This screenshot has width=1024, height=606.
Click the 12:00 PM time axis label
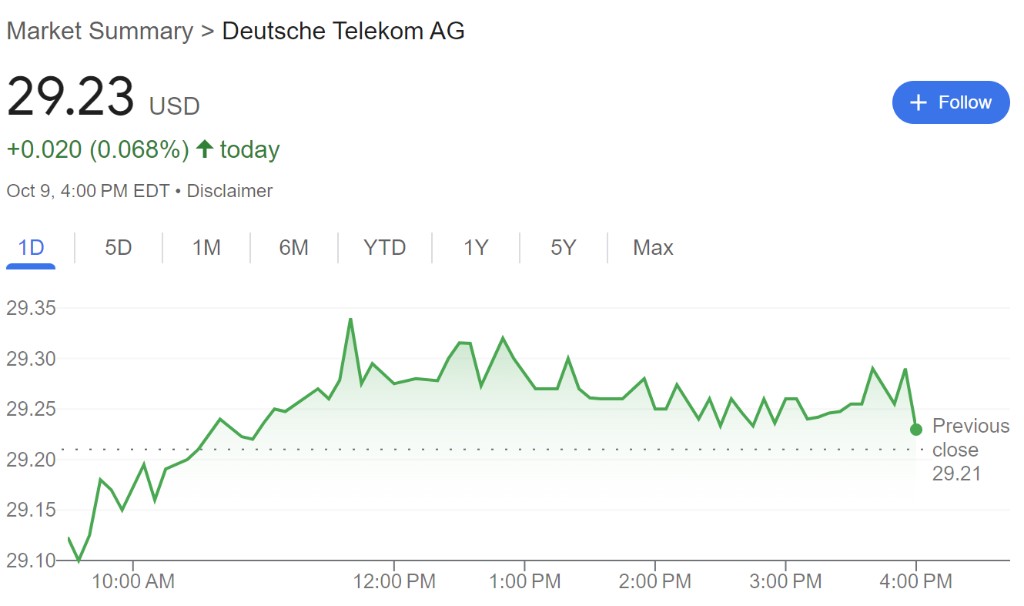tap(394, 581)
